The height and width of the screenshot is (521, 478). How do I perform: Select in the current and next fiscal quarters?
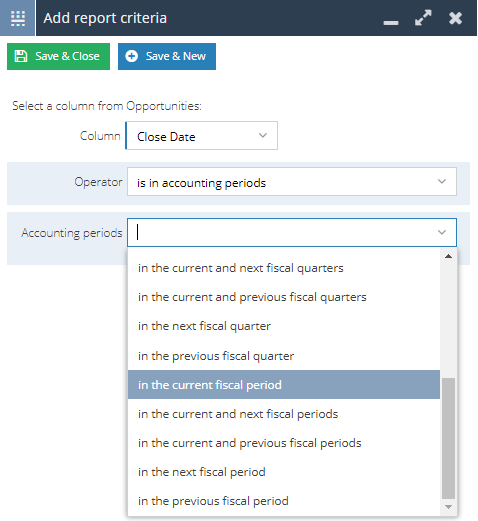click(x=284, y=268)
